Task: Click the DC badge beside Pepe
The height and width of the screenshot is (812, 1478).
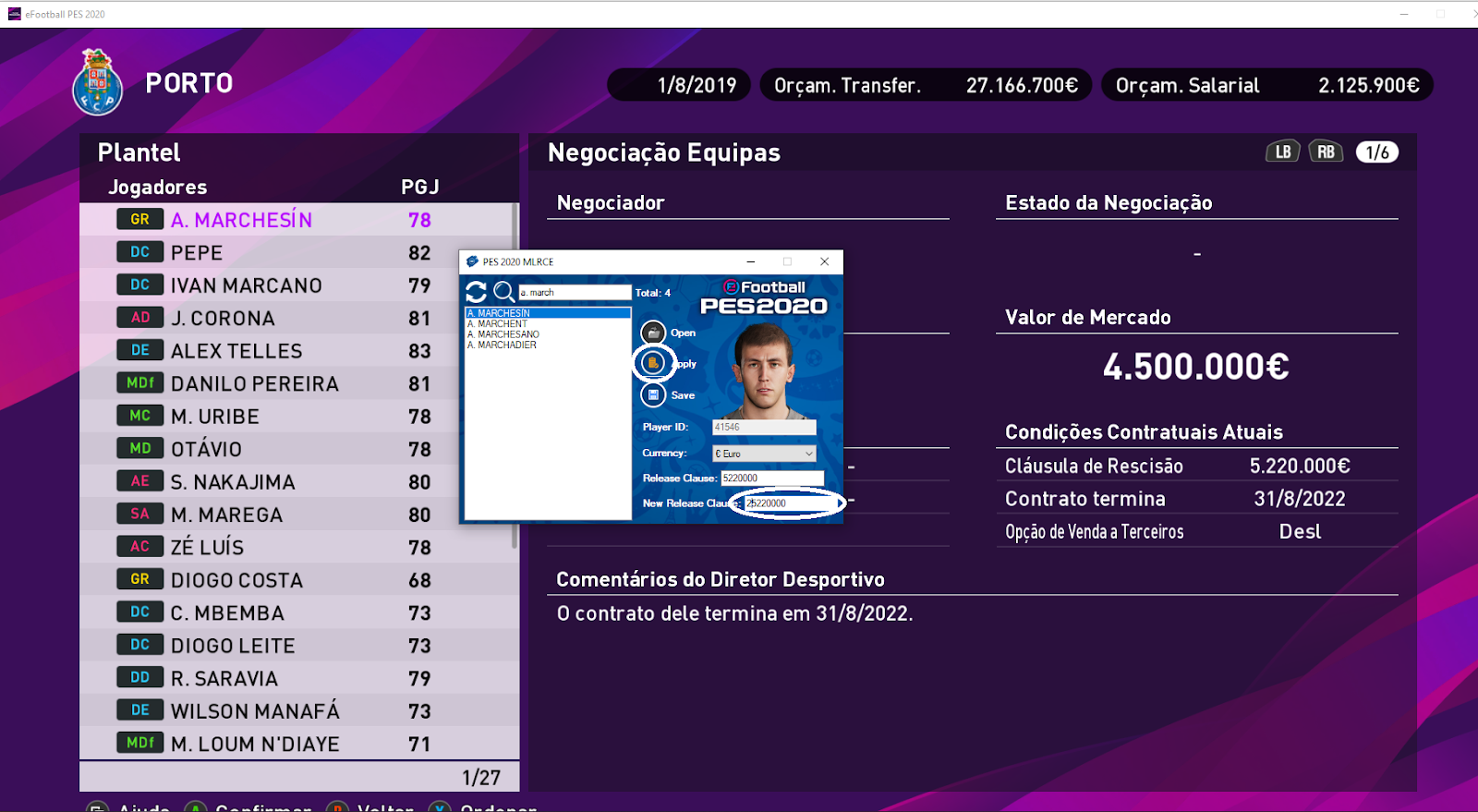Action: (x=140, y=251)
